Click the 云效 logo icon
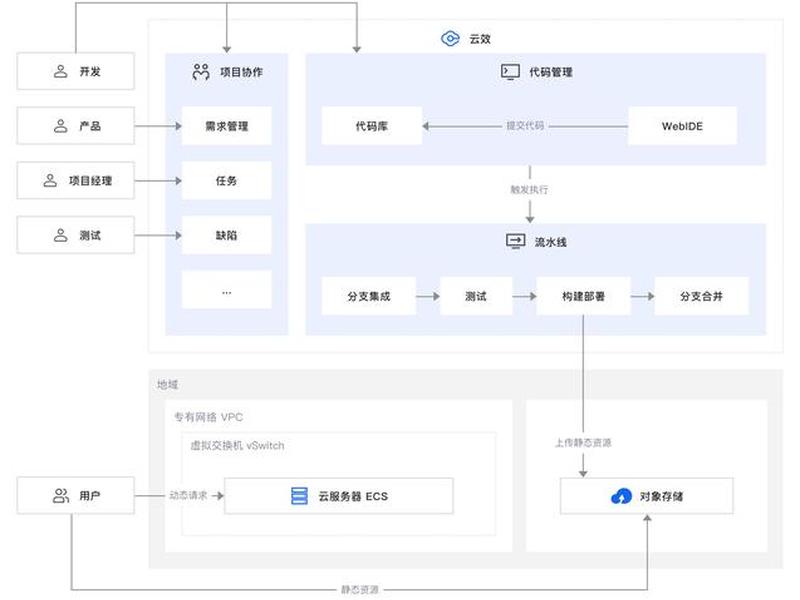Screen dimensions: 800x600 point(450,39)
